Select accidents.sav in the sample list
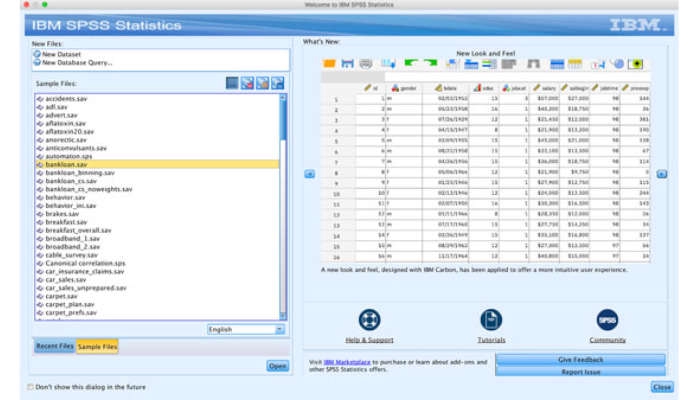The width and height of the screenshot is (700, 400). [157, 99]
